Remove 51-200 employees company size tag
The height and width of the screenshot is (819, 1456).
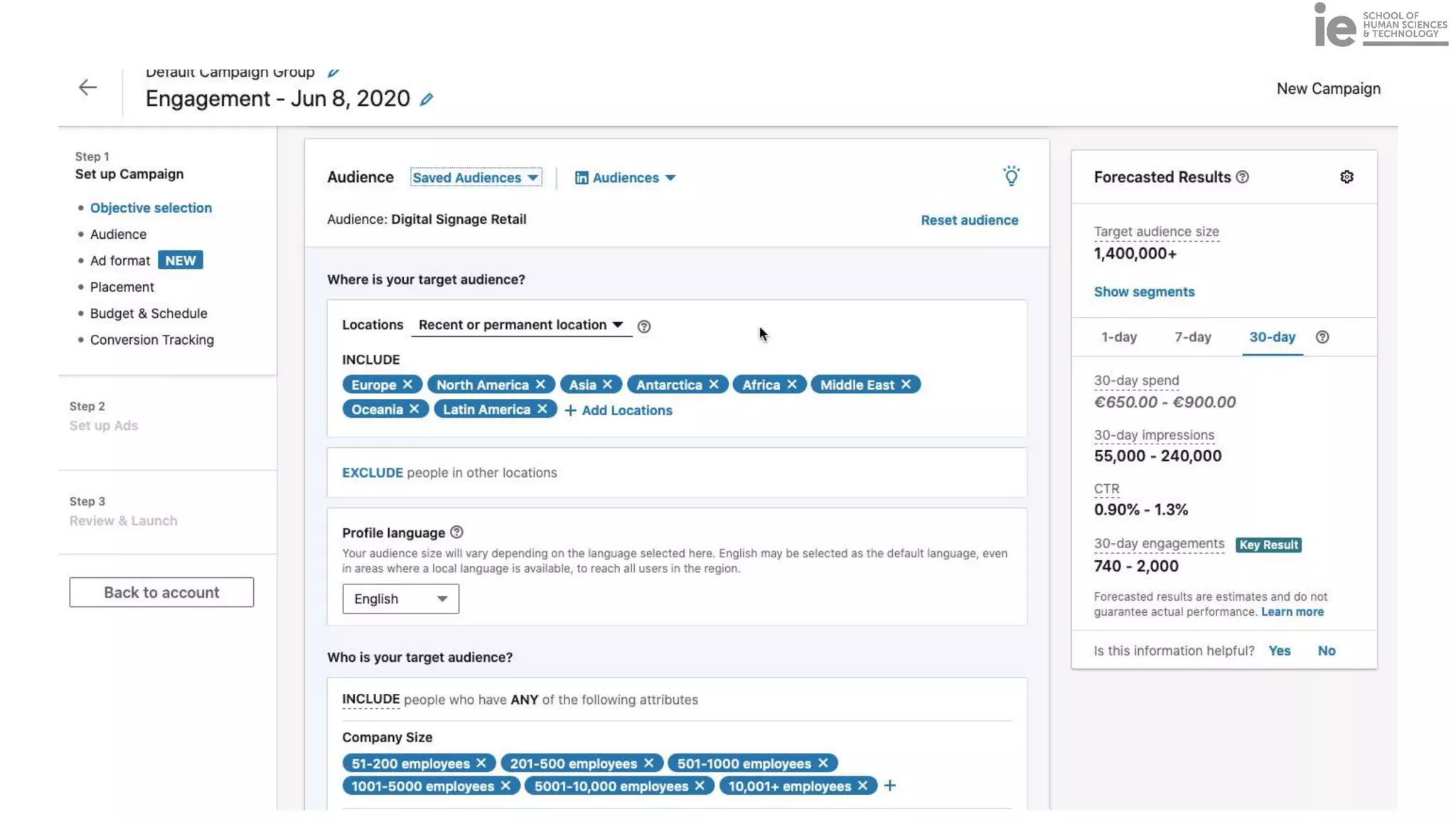coord(481,763)
